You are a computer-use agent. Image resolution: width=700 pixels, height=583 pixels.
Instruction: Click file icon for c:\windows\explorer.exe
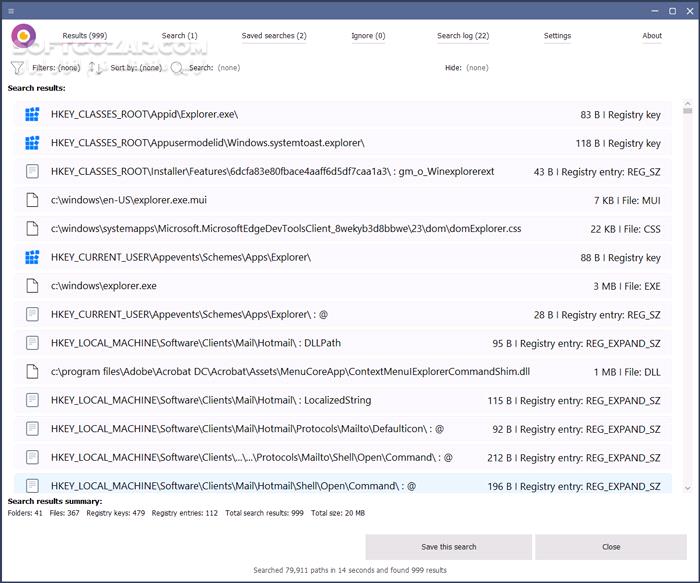32,286
